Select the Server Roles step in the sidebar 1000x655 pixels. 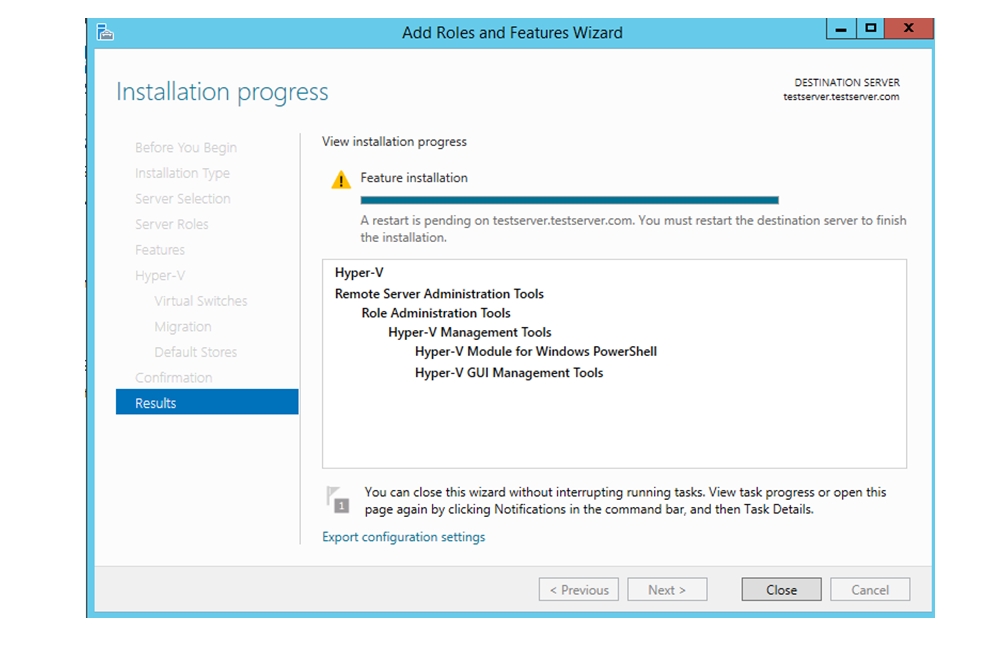pos(172,224)
